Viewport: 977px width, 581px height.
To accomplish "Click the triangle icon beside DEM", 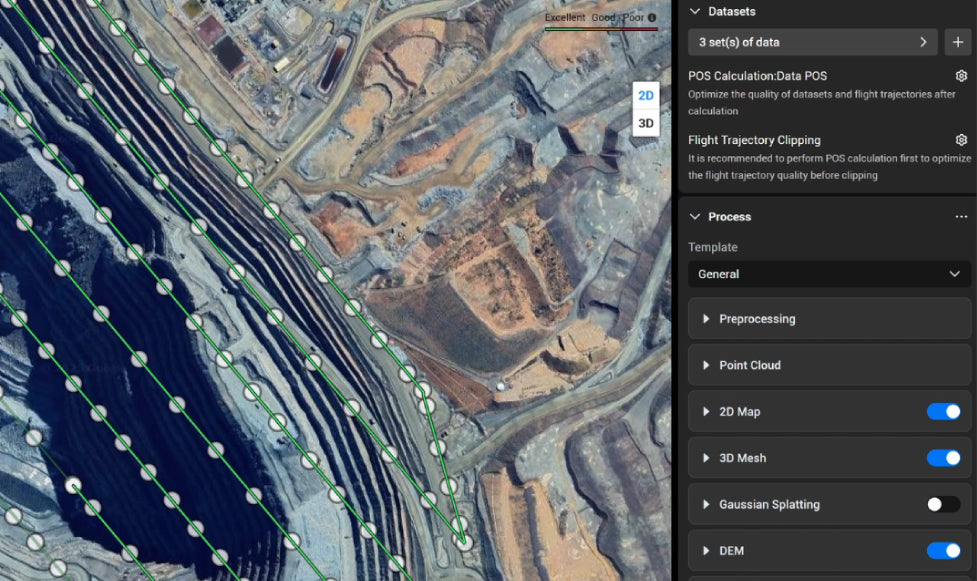I will [706, 551].
